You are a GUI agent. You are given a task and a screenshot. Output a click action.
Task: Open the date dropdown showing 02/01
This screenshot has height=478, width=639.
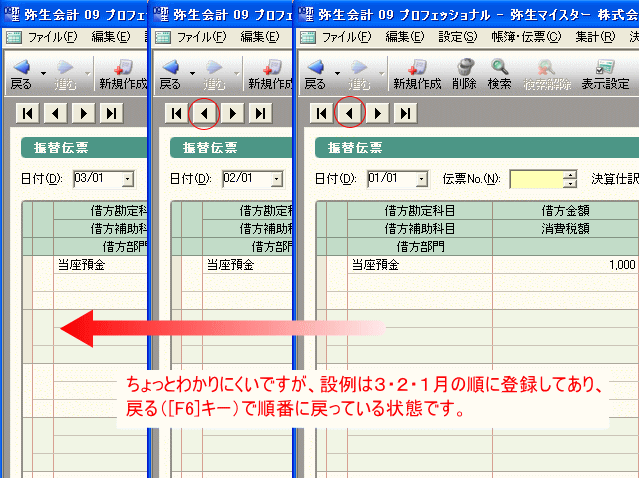pos(273,179)
